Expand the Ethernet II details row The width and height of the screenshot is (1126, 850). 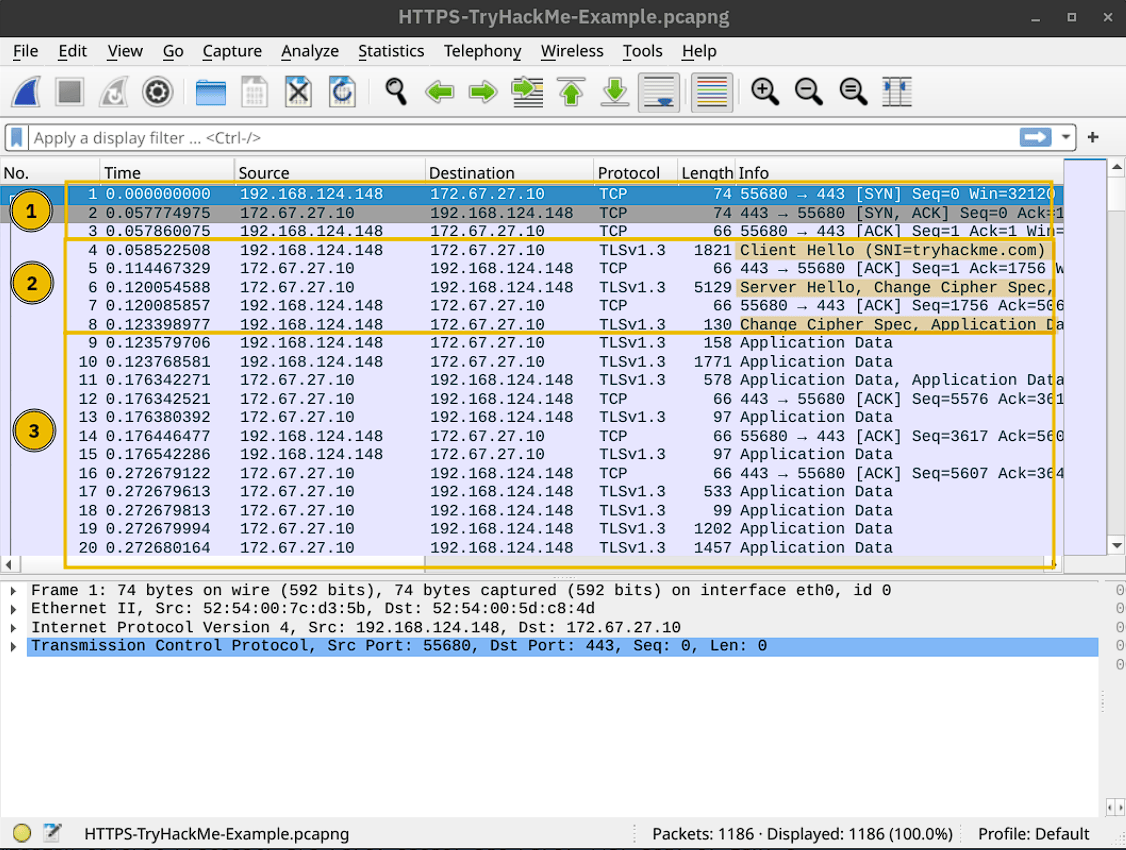[x=13, y=609]
